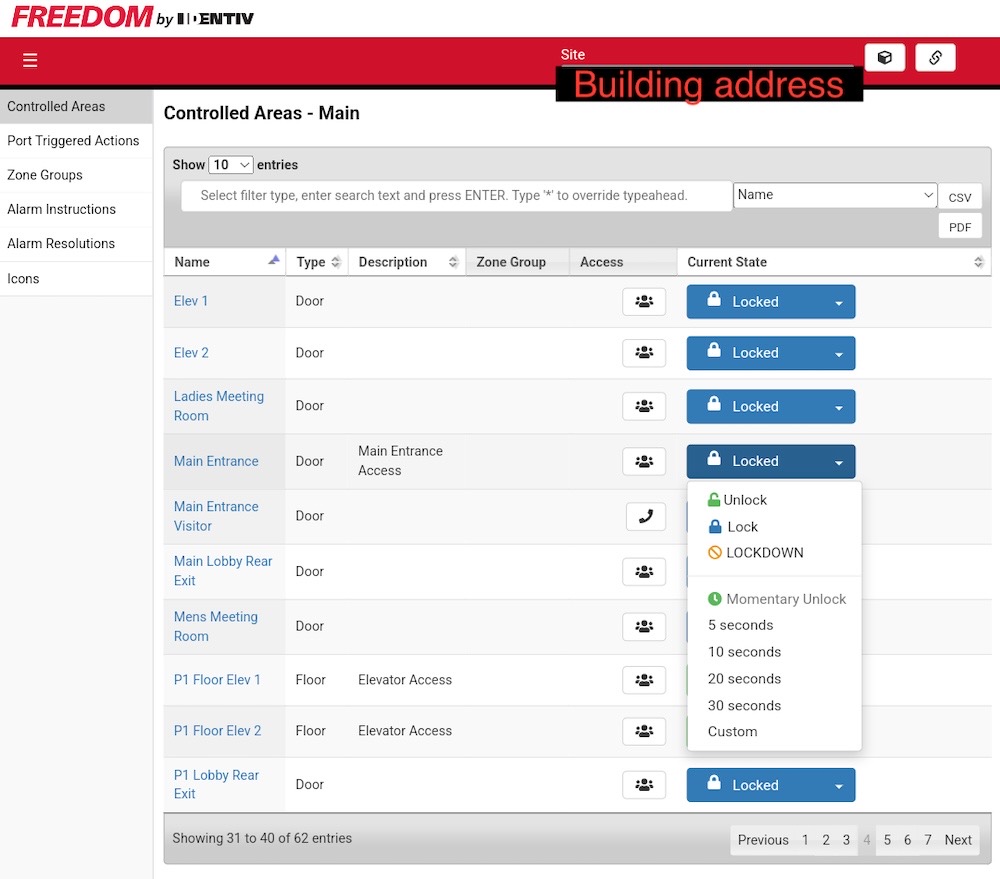
Task: Open access groups icon for P1 Floor Elev 1
Action: (x=645, y=679)
